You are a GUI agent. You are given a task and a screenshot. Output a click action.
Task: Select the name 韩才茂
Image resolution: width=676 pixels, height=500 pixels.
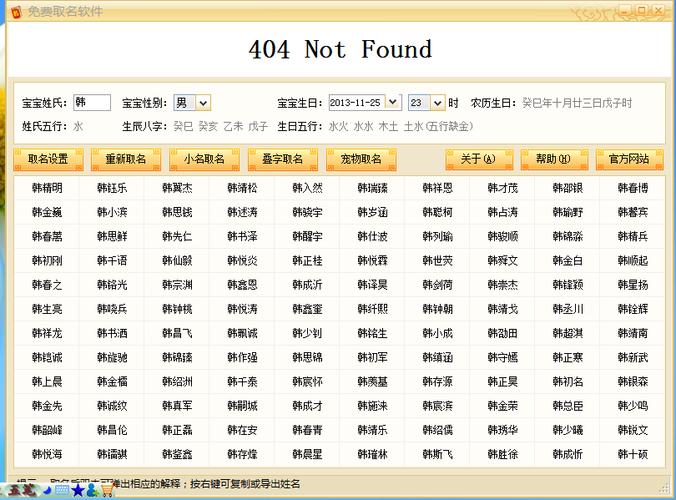[503, 188]
